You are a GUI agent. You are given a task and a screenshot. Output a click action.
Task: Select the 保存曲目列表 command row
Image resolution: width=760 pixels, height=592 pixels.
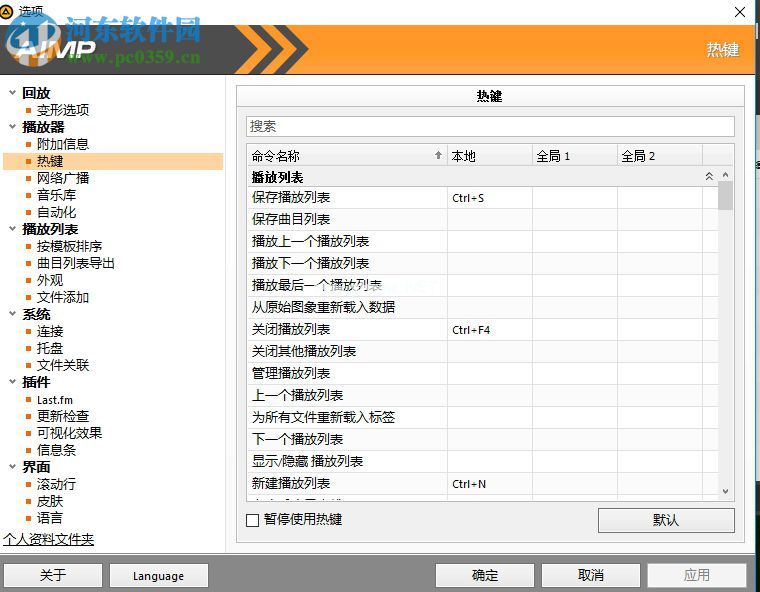[482, 220]
